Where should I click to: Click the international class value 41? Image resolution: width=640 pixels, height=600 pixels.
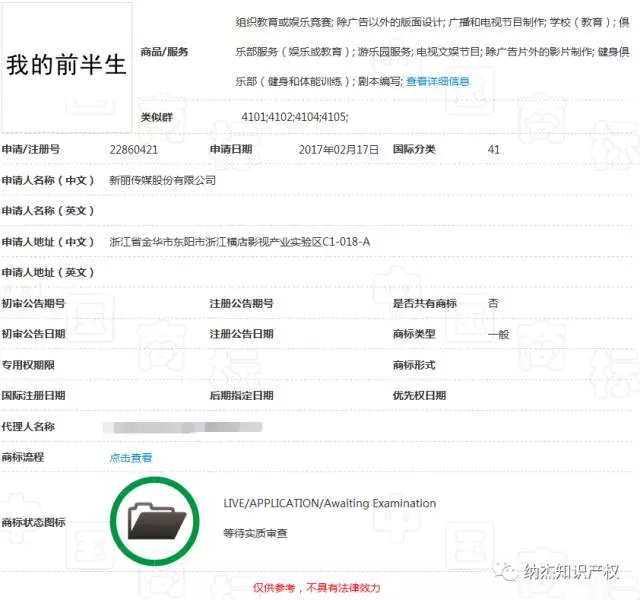[494, 149]
